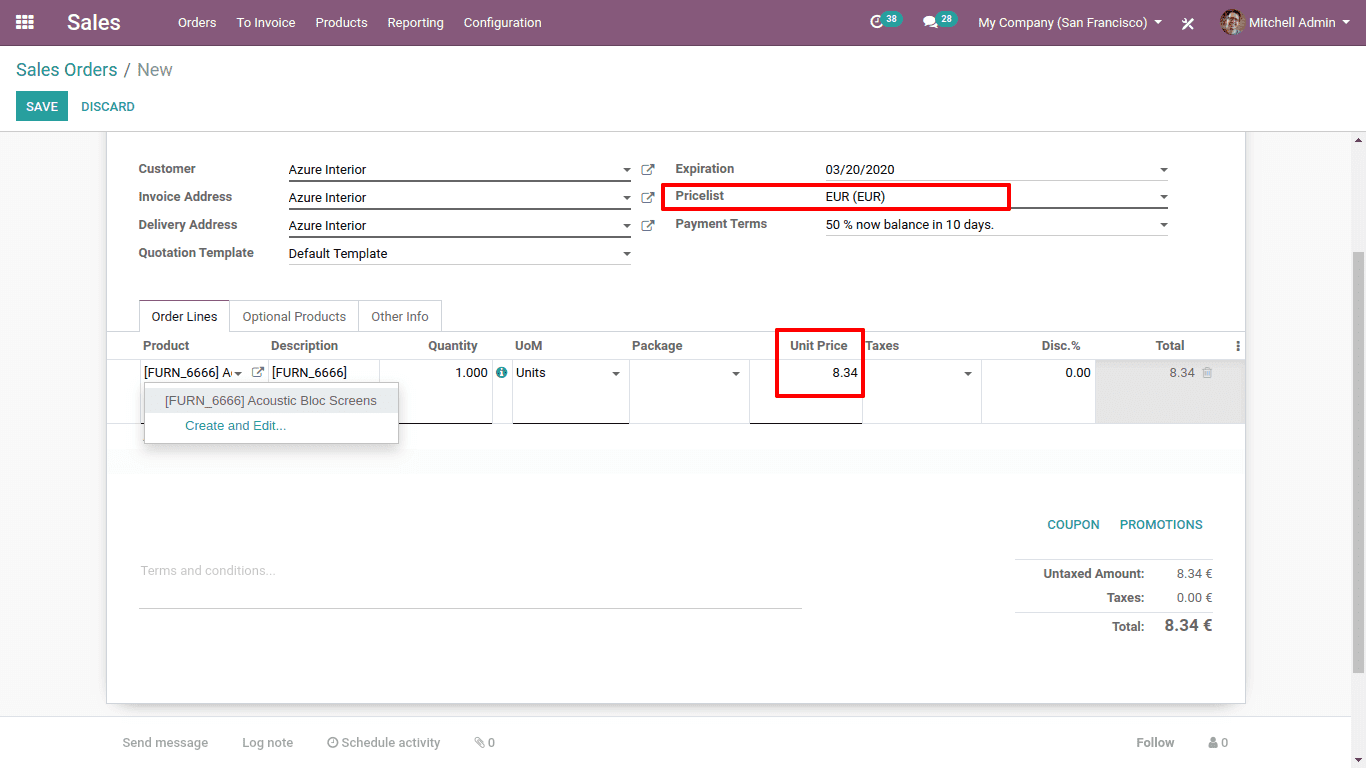Open the conversations chat icon with 28 badge
Viewport: 1366px width, 768px height.
[x=930, y=22]
